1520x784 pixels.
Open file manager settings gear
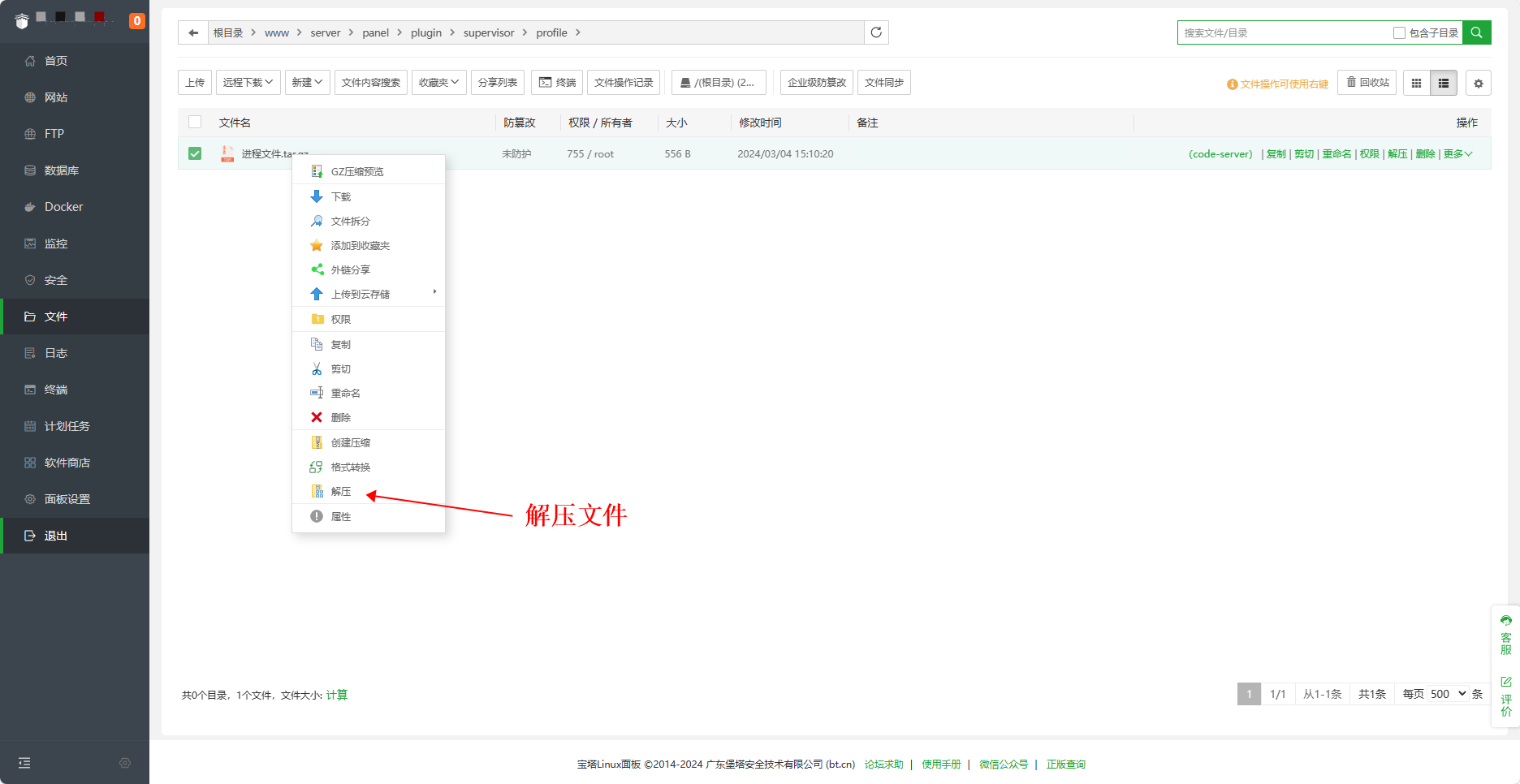tap(1478, 83)
